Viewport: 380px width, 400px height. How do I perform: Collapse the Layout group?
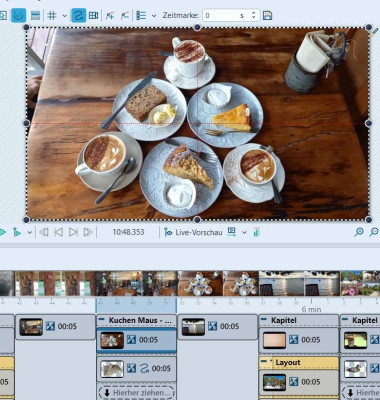(x=264, y=362)
